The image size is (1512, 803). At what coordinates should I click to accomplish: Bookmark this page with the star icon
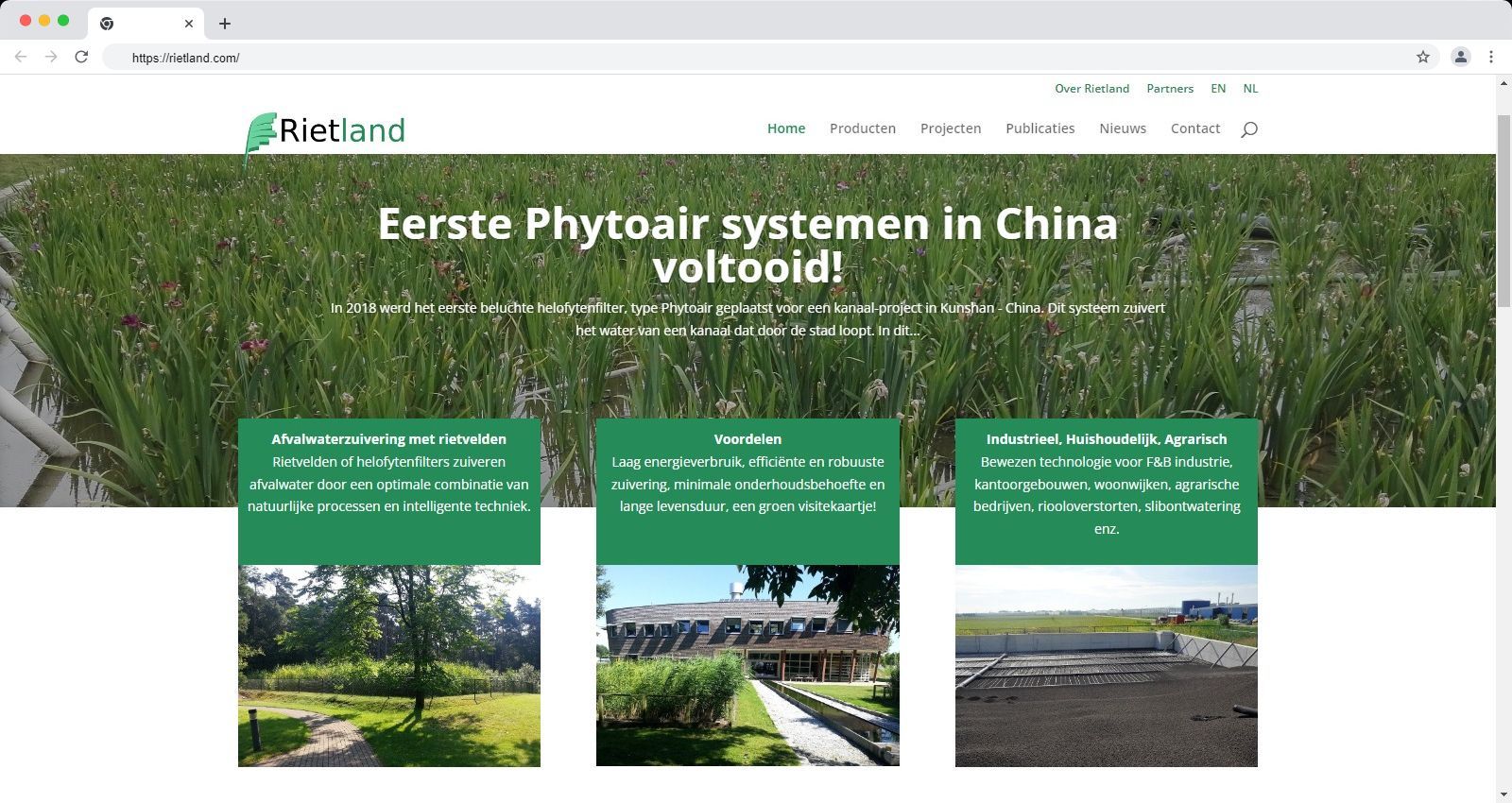1423,57
